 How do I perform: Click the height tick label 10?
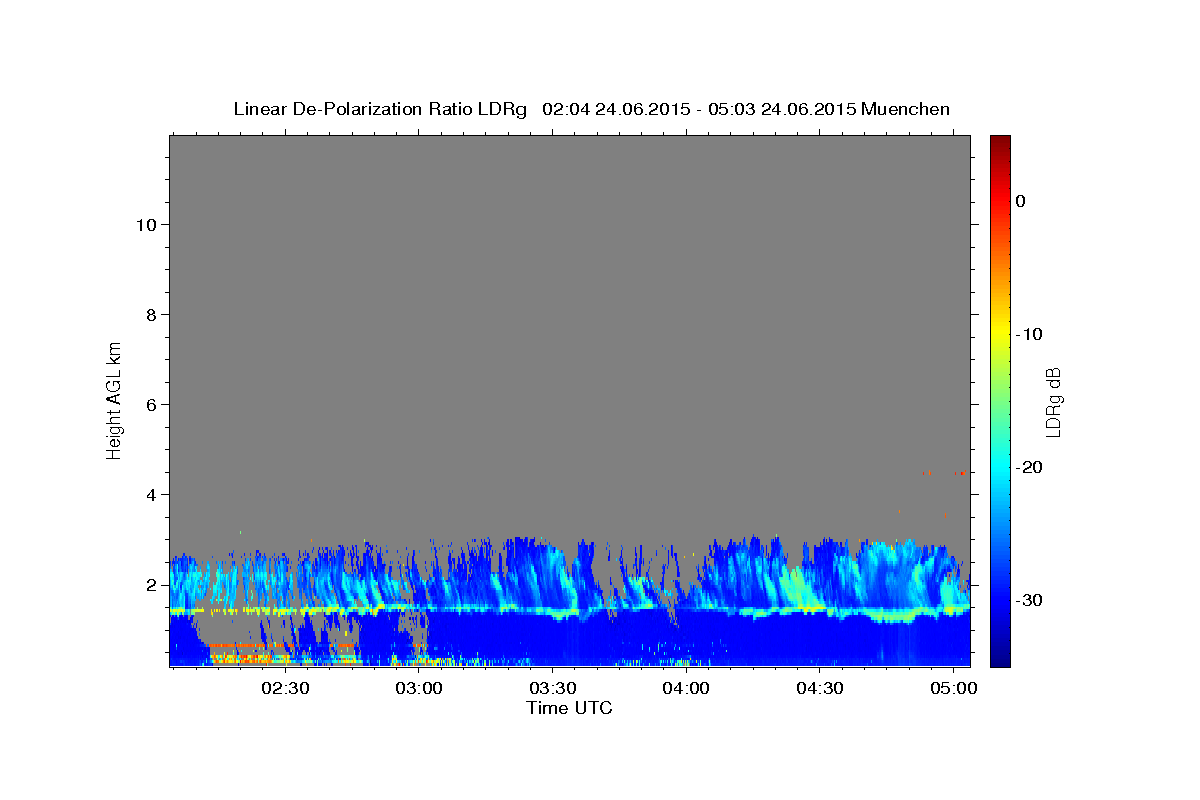coord(145,224)
